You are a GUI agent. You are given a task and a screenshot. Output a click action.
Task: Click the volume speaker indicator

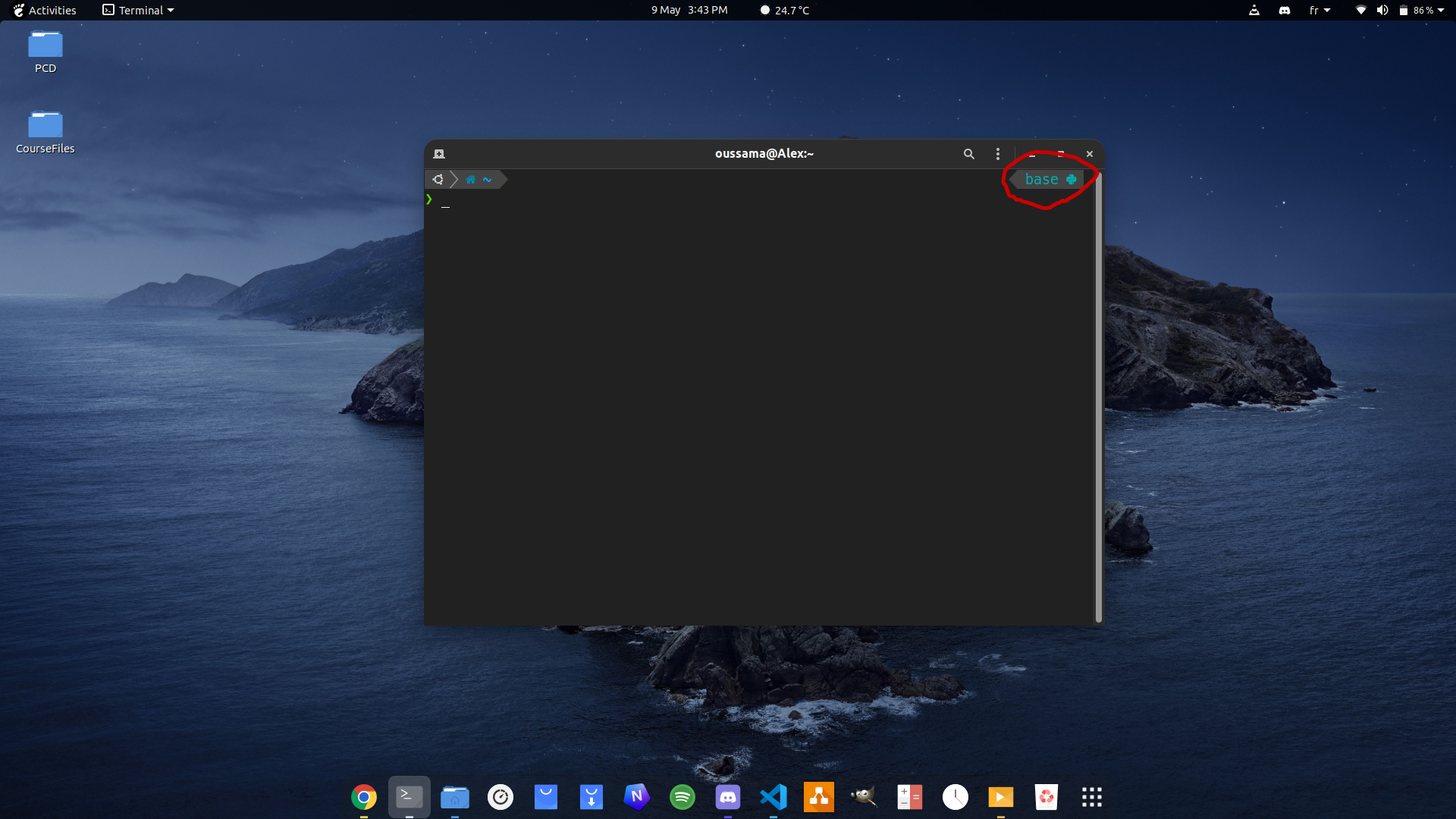(1382, 10)
